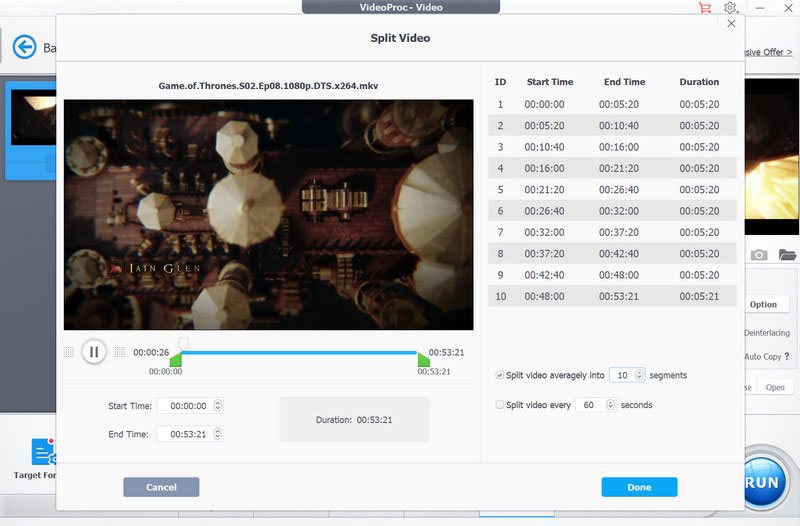Screen dimensions: 800x526
Task: Click the Start Time column header
Action: [x=550, y=82]
